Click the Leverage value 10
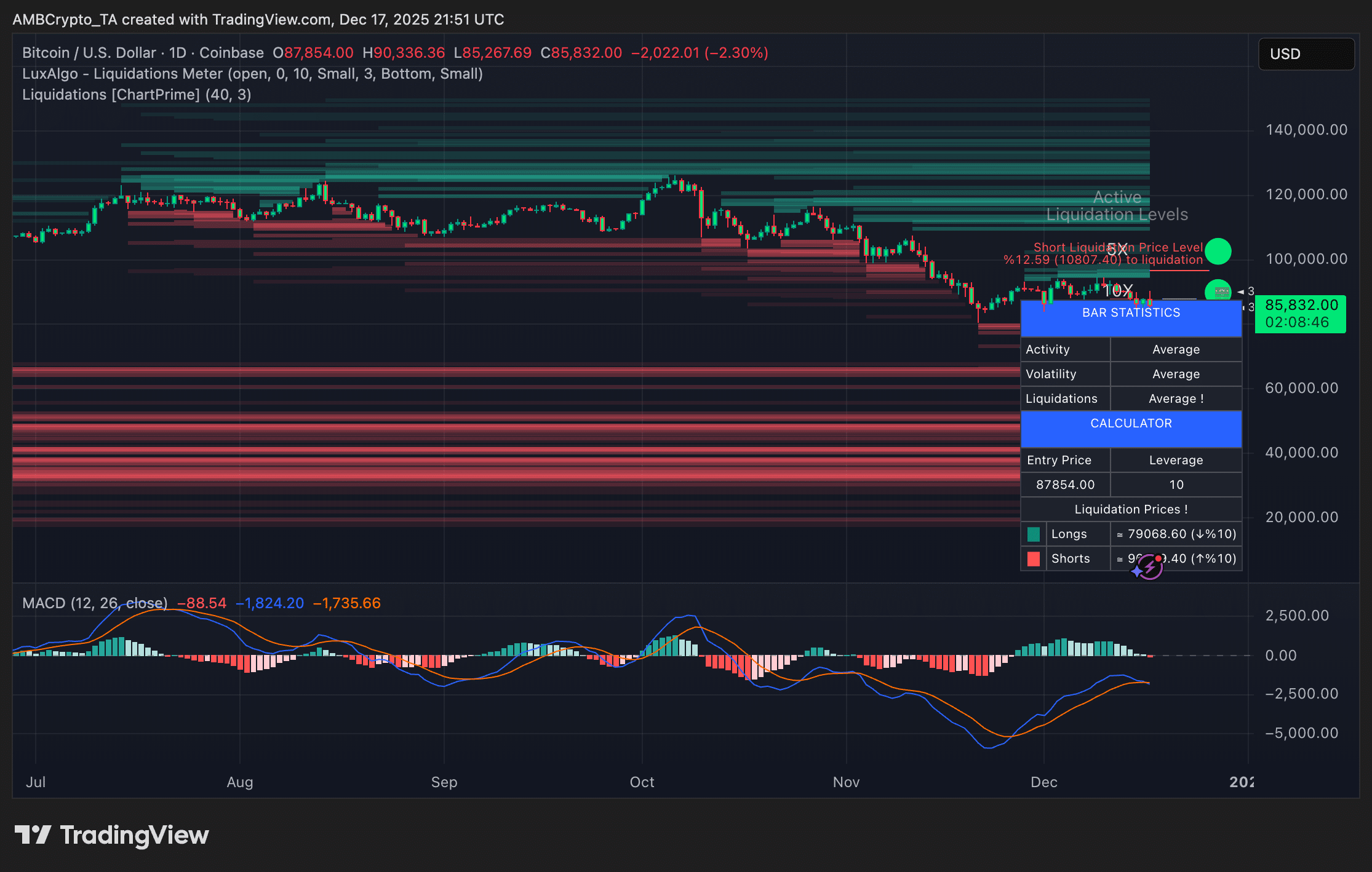1372x872 pixels. [x=1176, y=485]
